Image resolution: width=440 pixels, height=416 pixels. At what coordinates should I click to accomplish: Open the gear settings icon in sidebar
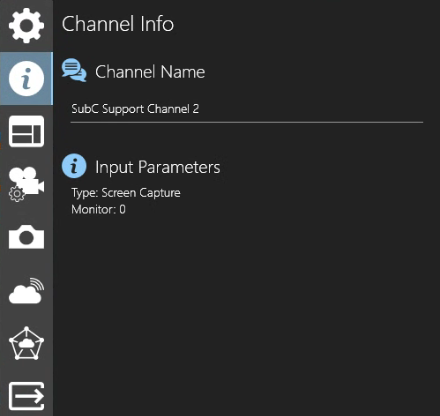coord(26,26)
